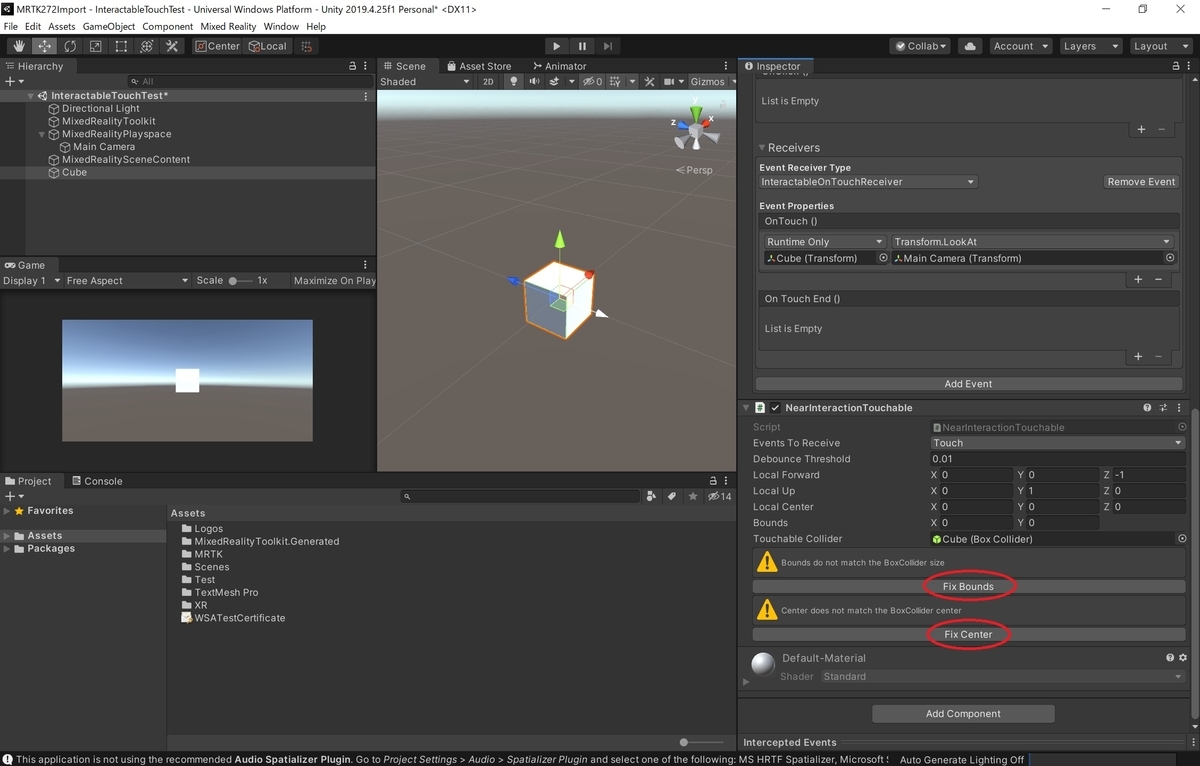Open the GameObject menu
This screenshot has width=1200, height=766.
point(108,26)
